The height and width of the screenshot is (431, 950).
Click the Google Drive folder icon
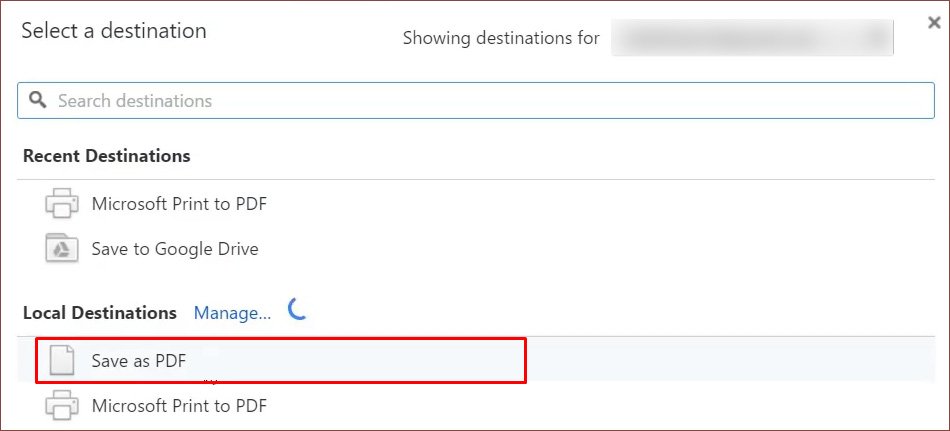click(x=62, y=249)
